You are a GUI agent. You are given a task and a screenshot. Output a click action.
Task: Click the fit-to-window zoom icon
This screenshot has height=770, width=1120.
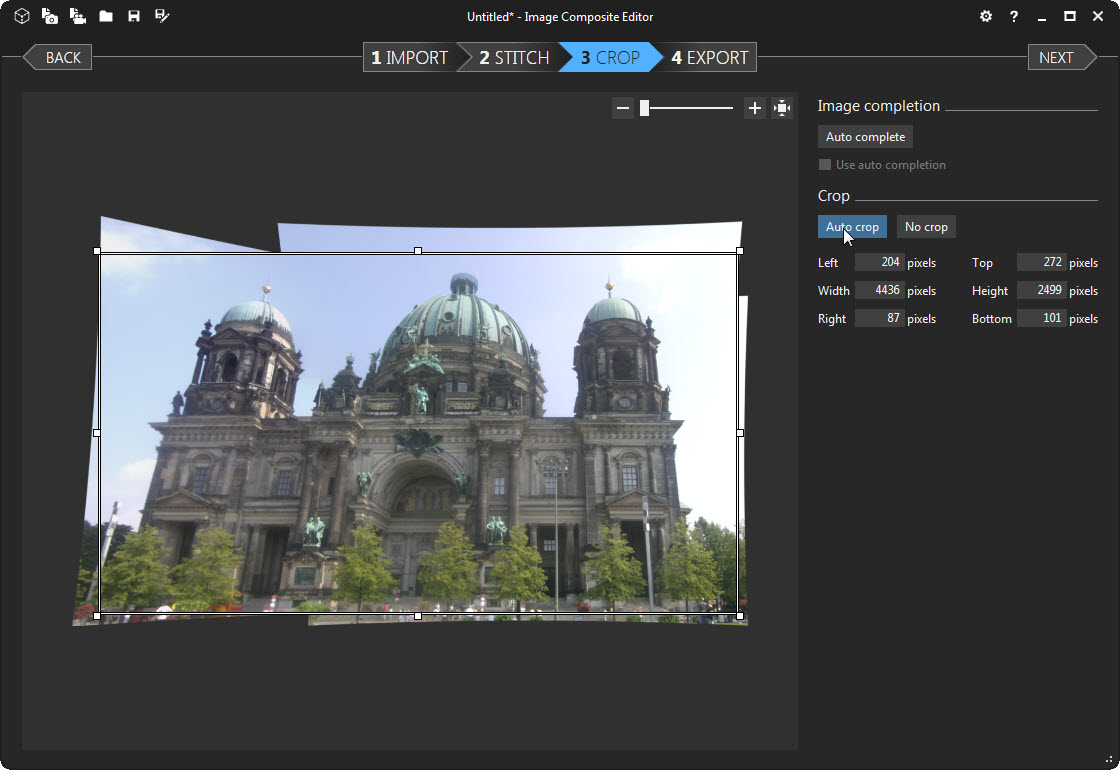point(781,108)
